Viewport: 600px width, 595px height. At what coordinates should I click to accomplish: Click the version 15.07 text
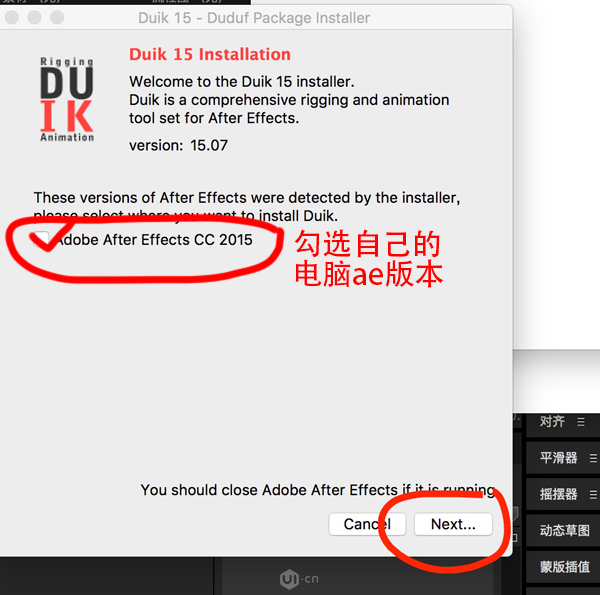(x=178, y=145)
